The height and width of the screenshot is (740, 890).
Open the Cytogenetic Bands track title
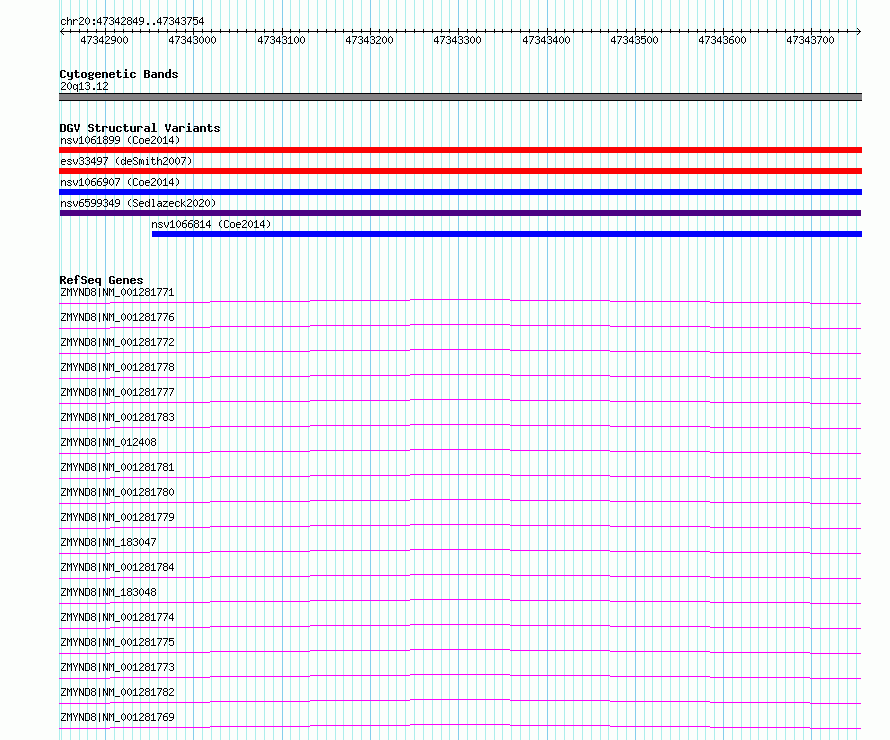pos(119,74)
